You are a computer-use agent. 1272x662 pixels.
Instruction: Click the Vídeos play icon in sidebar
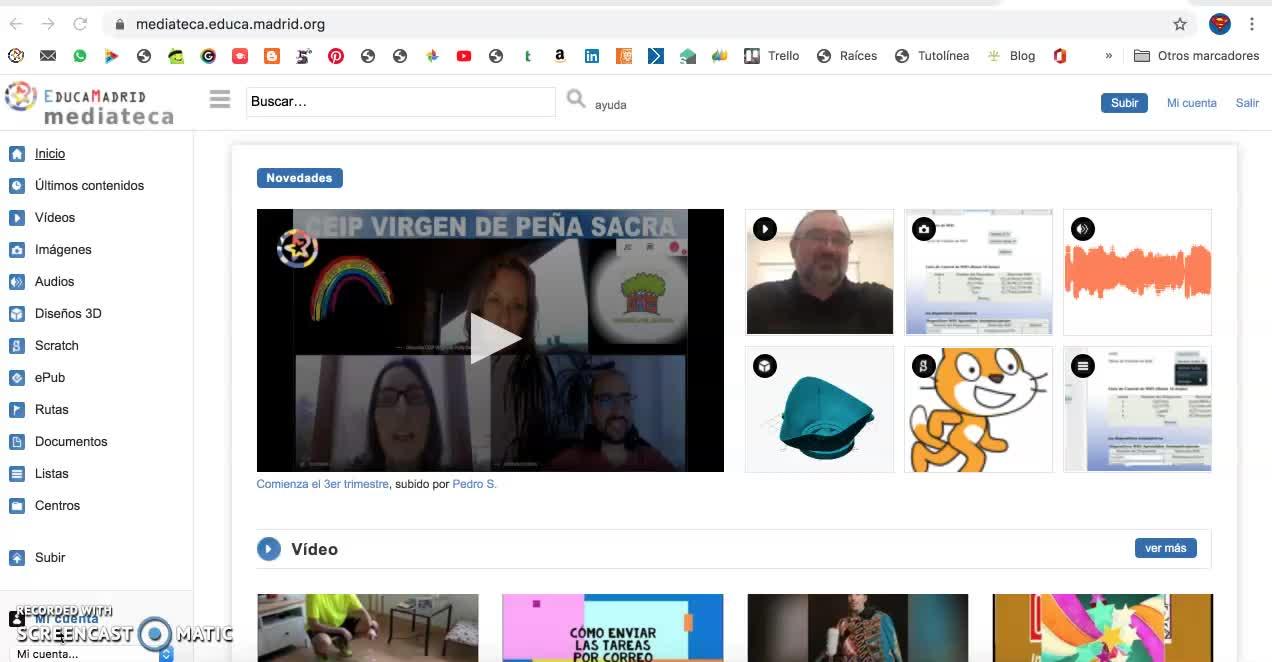[x=16, y=218]
